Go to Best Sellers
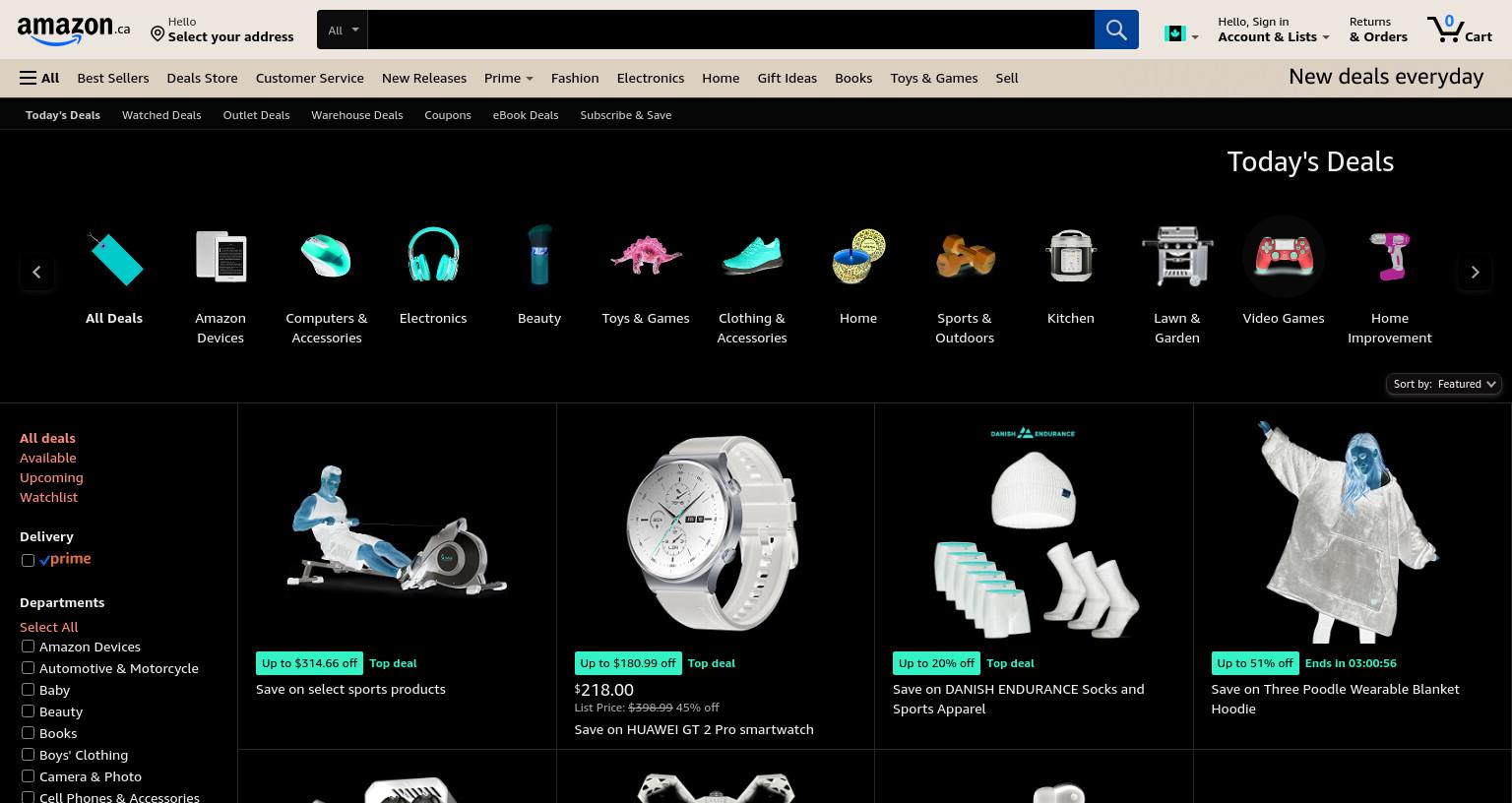1512x803 pixels. (x=113, y=78)
